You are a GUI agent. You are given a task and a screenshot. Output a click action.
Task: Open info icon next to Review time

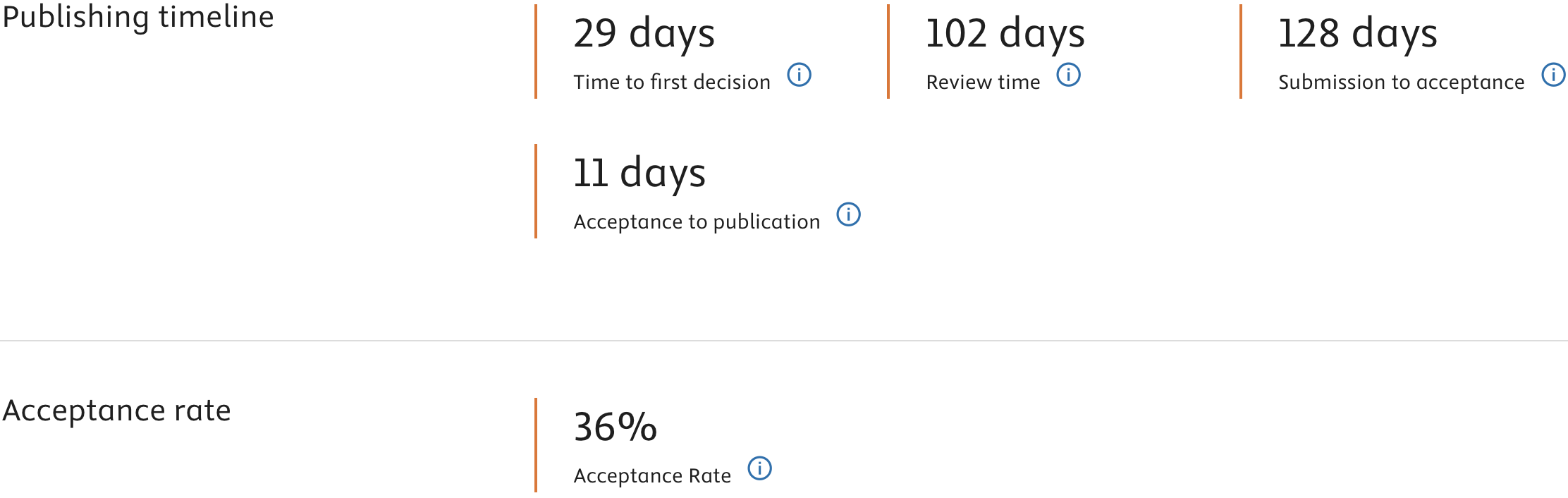1068,74
